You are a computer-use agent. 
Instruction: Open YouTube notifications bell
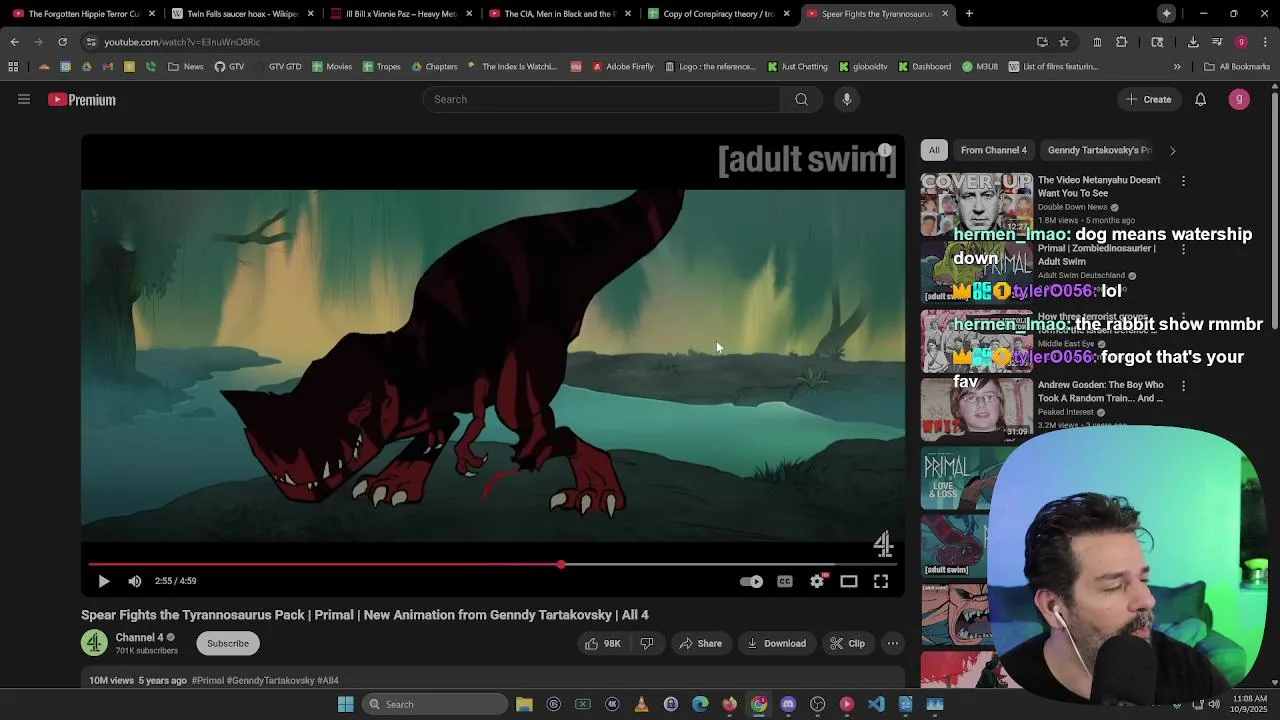(1201, 99)
